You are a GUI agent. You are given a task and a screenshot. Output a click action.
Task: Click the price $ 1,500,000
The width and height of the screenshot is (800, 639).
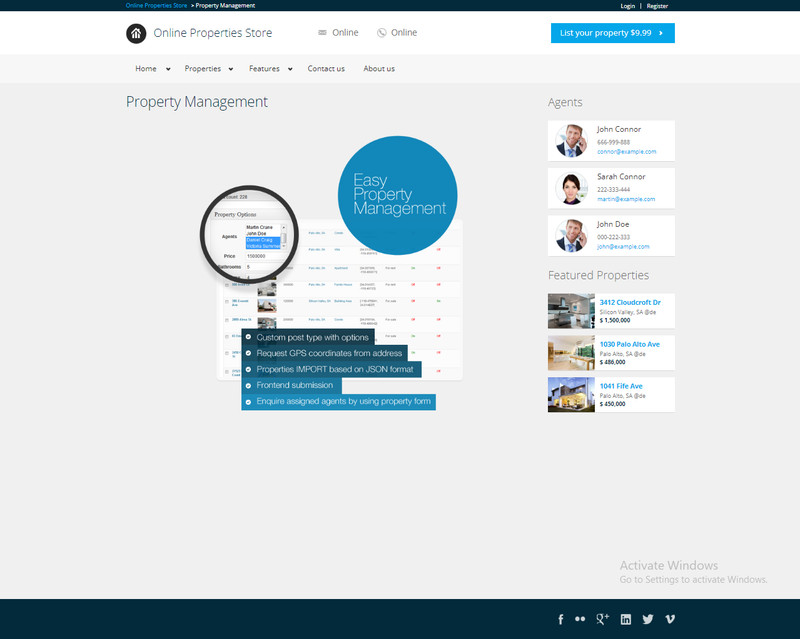[615, 320]
